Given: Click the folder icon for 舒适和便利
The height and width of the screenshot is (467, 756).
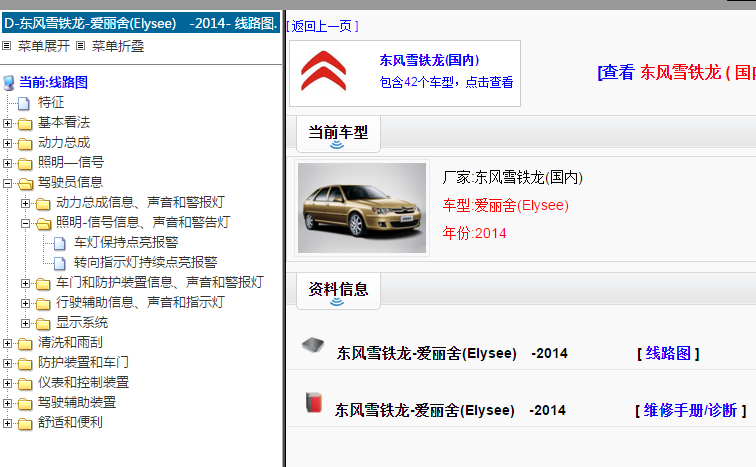Looking at the screenshot, I should click(25, 423).
